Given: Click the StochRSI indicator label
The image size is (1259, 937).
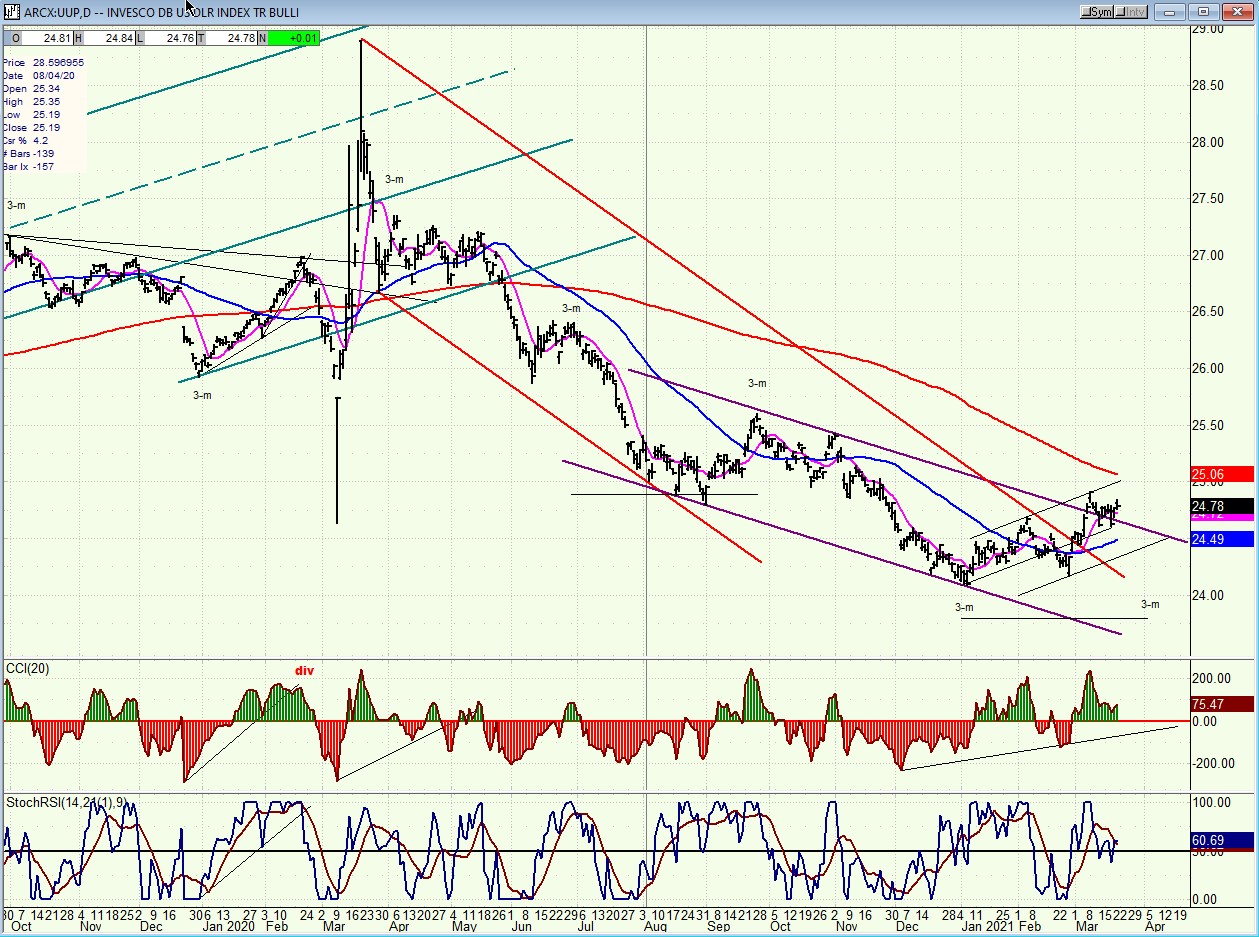Looking at the screenshot, I should [x=63, y=802].
